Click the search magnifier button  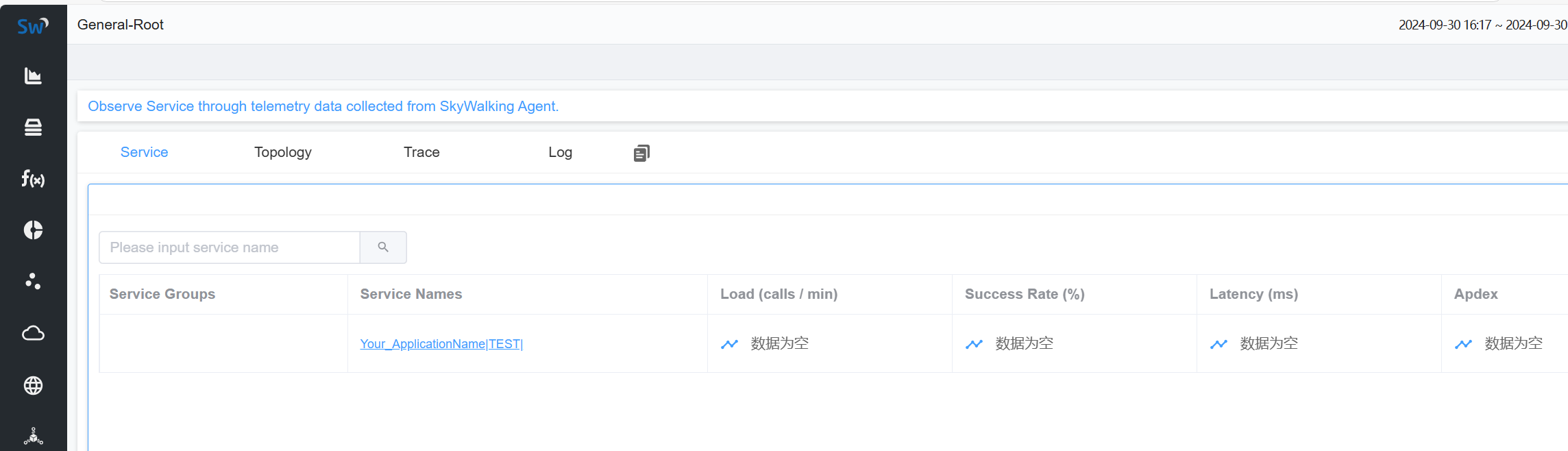coord(383,247)
